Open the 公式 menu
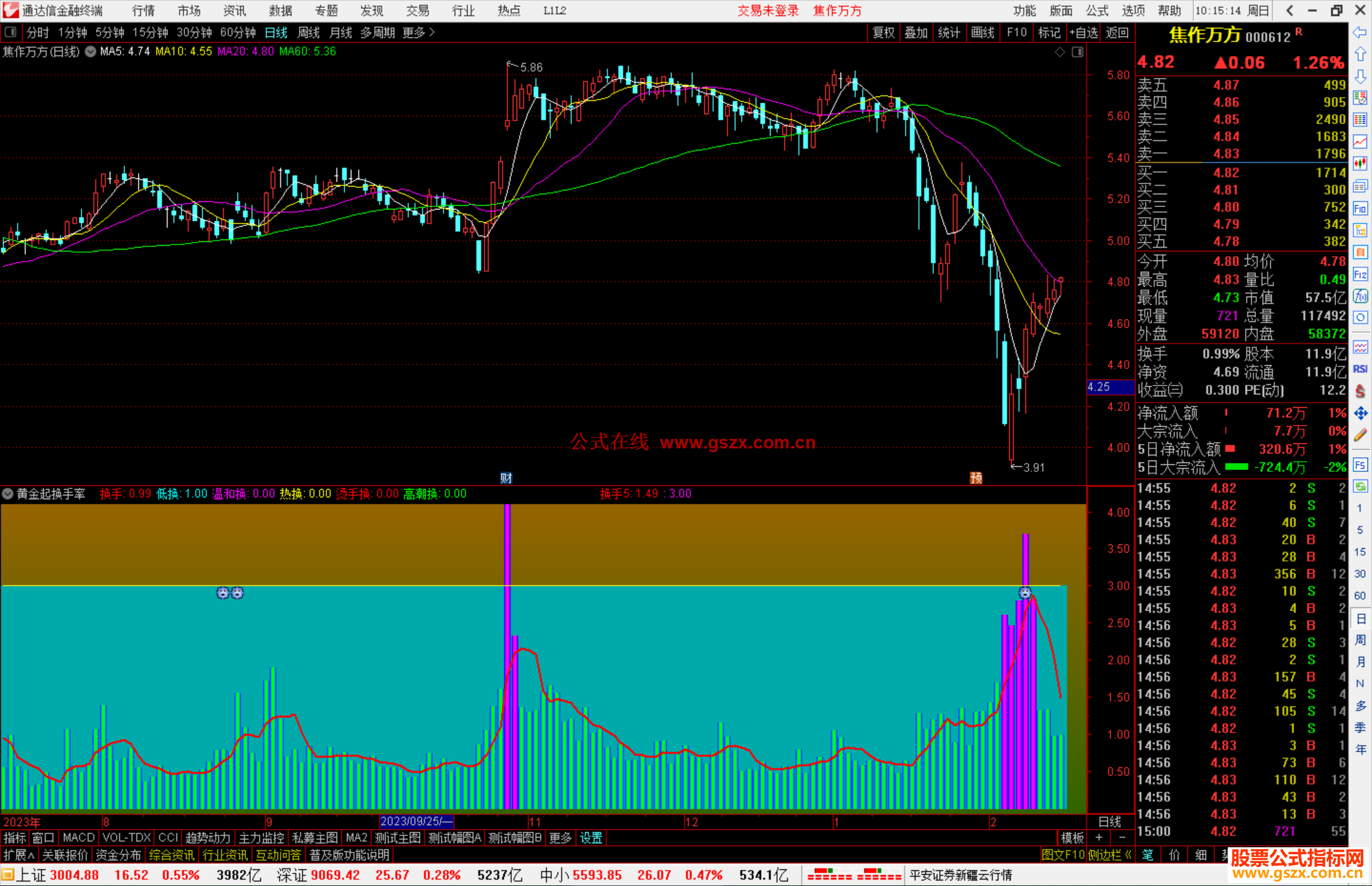The width and height of the screenshot is (1372, 886). point(1097,11)
